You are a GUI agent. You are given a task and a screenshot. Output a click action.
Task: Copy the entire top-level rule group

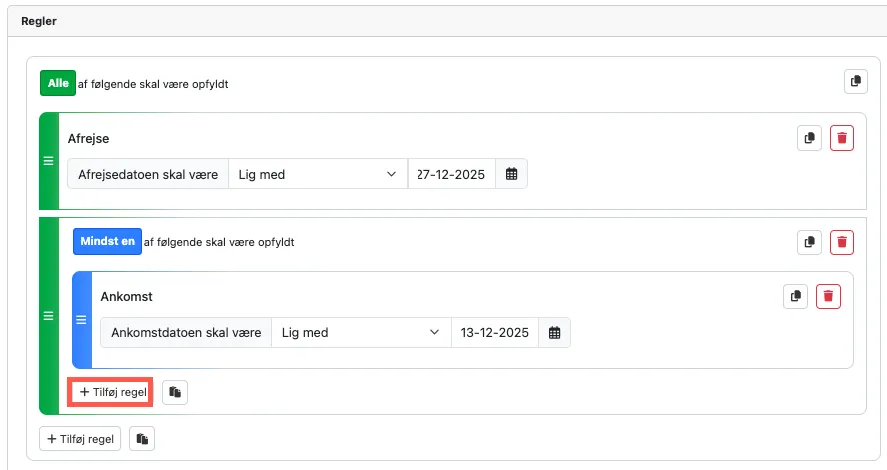click(855, 82)
